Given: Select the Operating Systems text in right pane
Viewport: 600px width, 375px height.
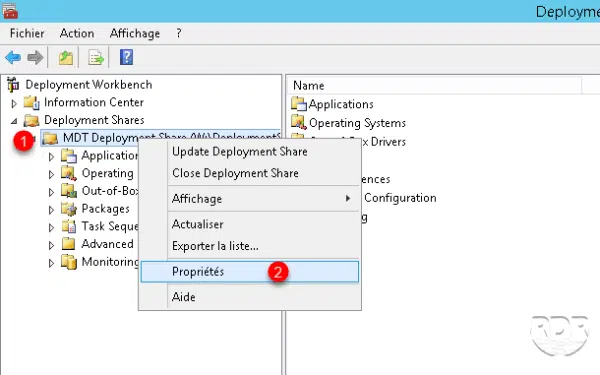Looking at the screenshot, I should pyautogui.click(x=357, y=123).
